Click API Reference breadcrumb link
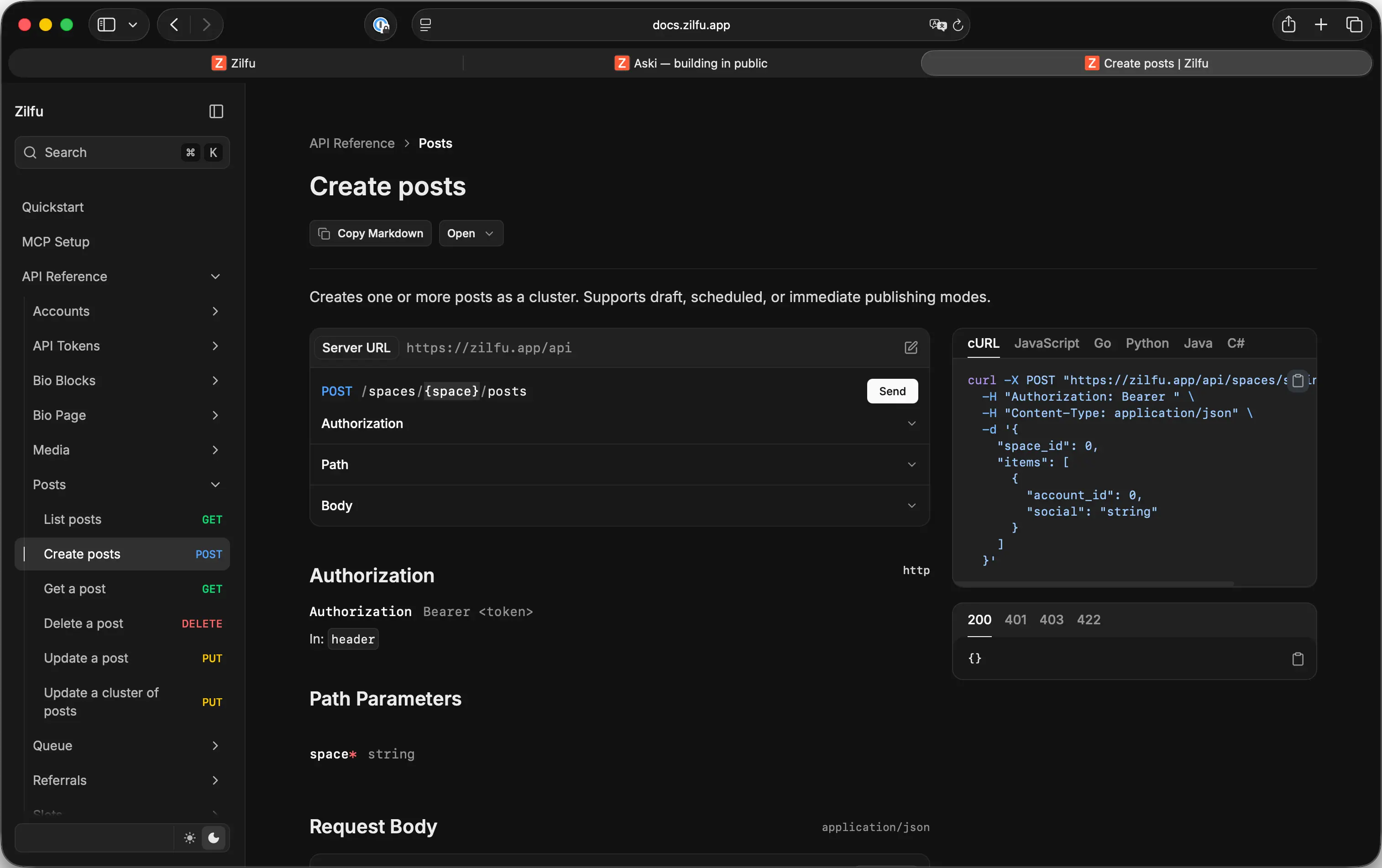Screen dimensions: 1382x868 point(352,143)
